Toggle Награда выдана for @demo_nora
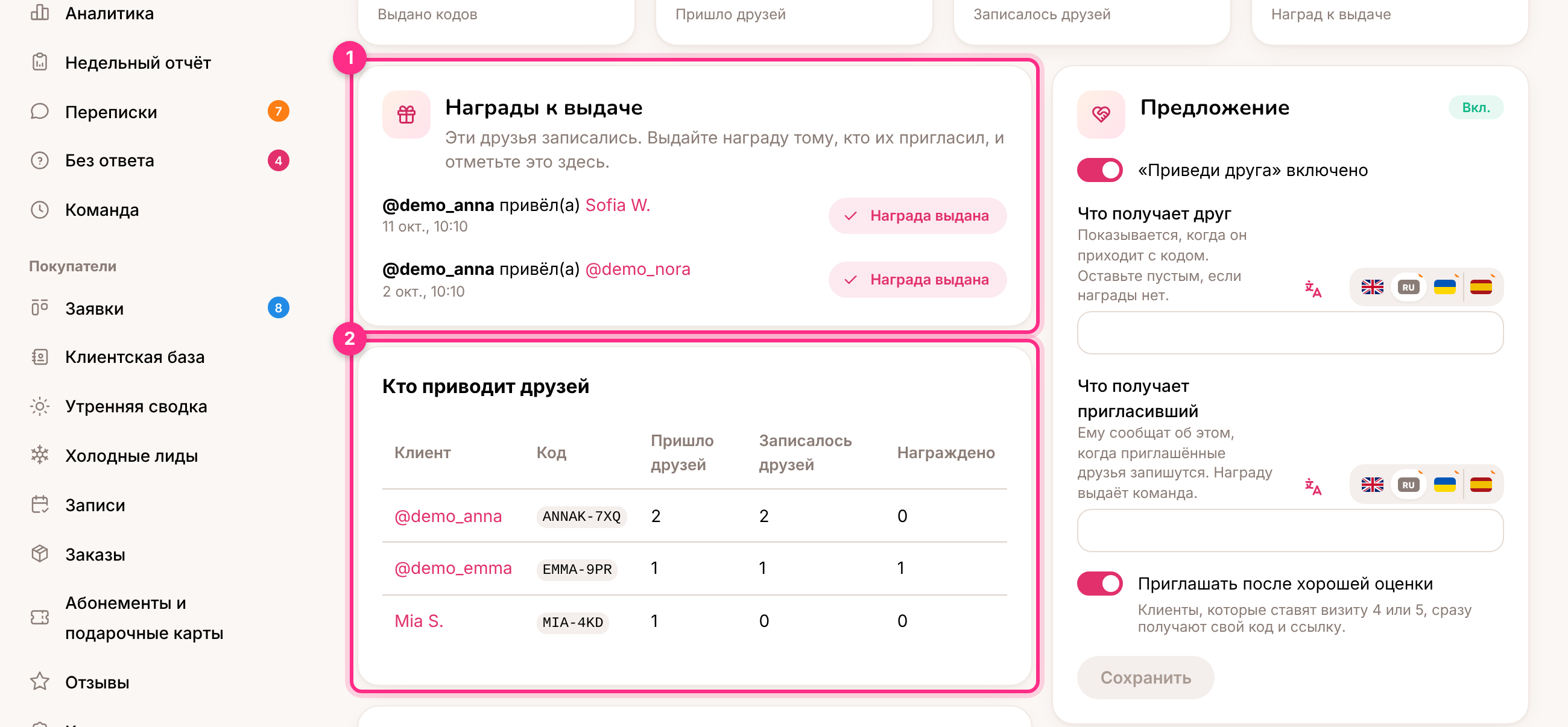 tap(917, 279)
